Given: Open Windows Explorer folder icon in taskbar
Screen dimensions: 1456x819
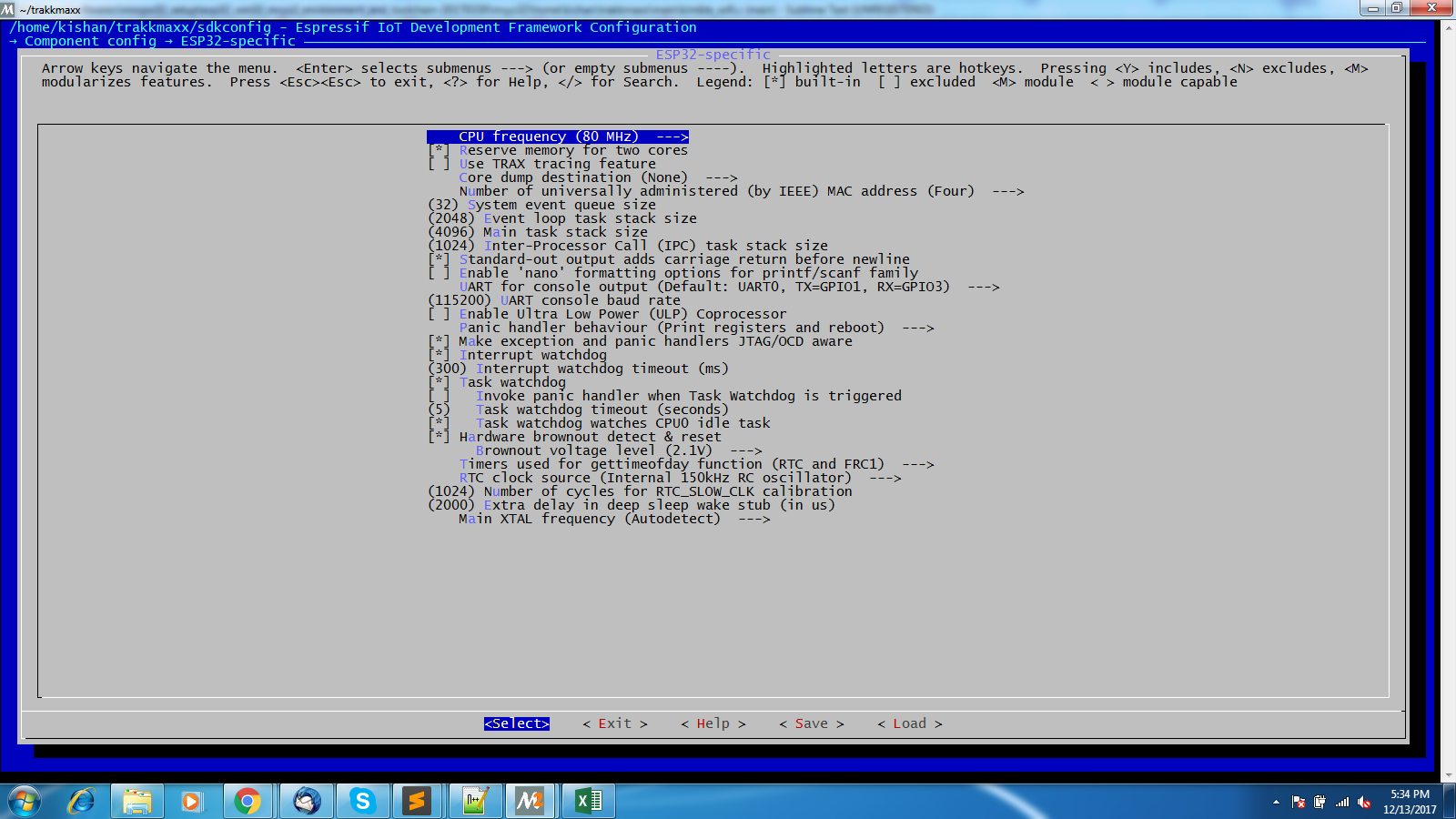Looking at the screenshot, I should click(x=137, y=802).
